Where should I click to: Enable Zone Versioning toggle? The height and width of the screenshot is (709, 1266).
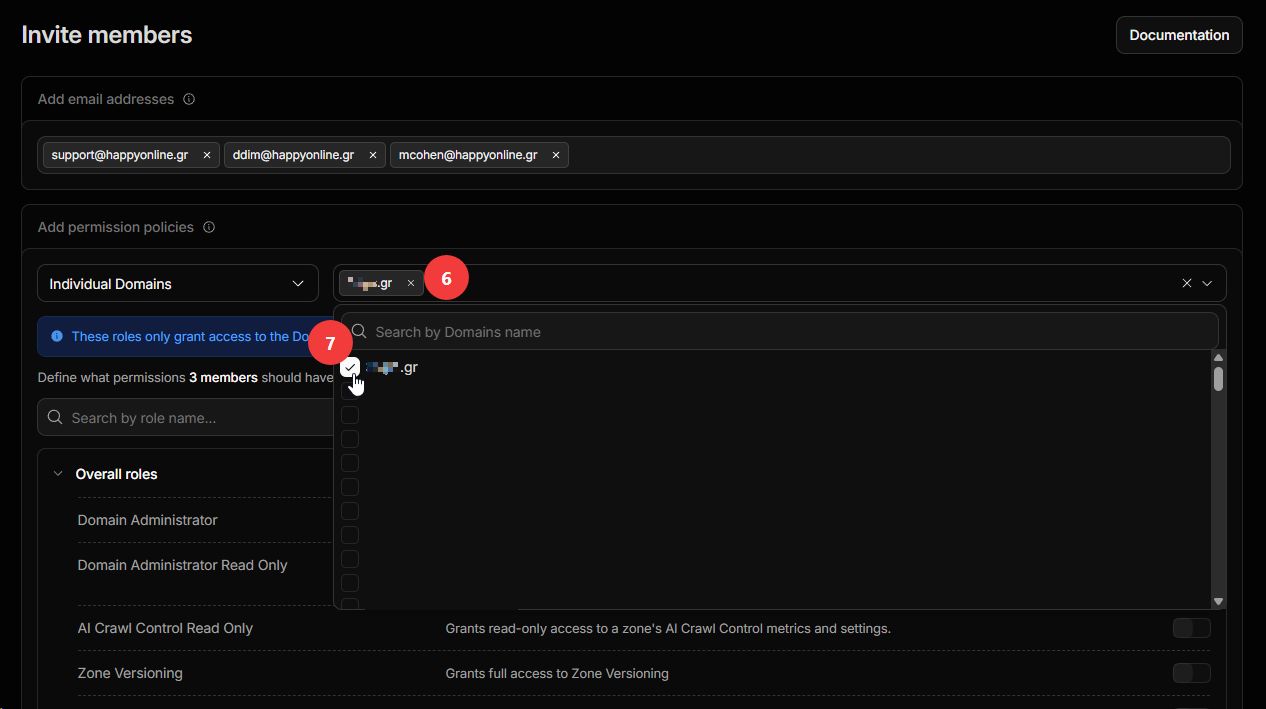(x=1191, y=673)
